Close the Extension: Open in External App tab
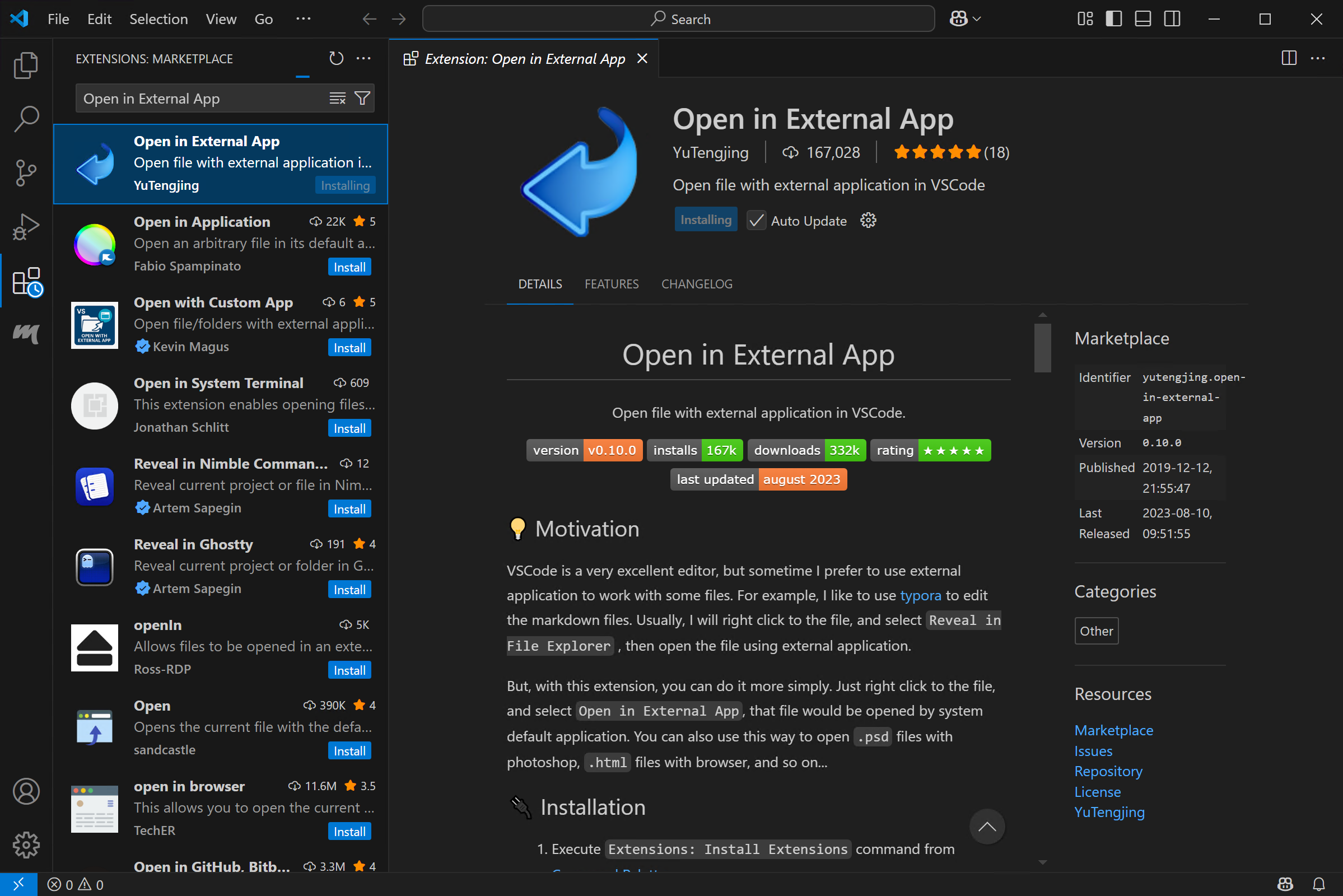This screenshot has height=896, width=1343. [642, 58]
